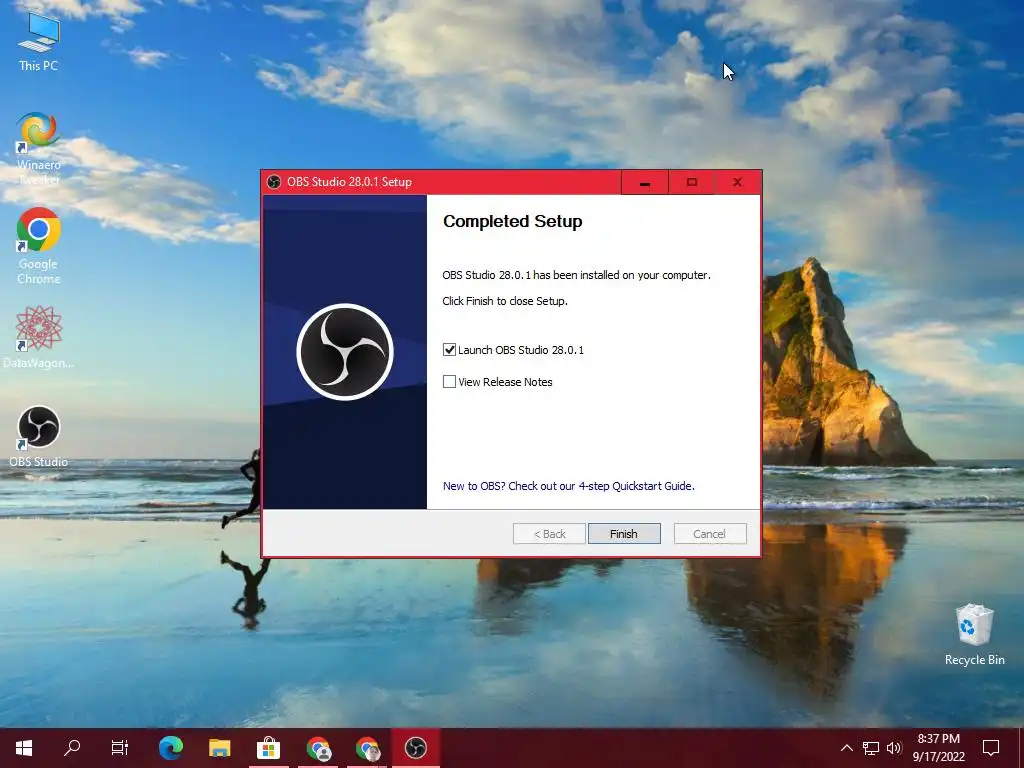The width and height of the screenshot is (1024, 768).
Task: Click the 'OBS Studio 28.0.1 Setup' title text
Action: [349, 182]
